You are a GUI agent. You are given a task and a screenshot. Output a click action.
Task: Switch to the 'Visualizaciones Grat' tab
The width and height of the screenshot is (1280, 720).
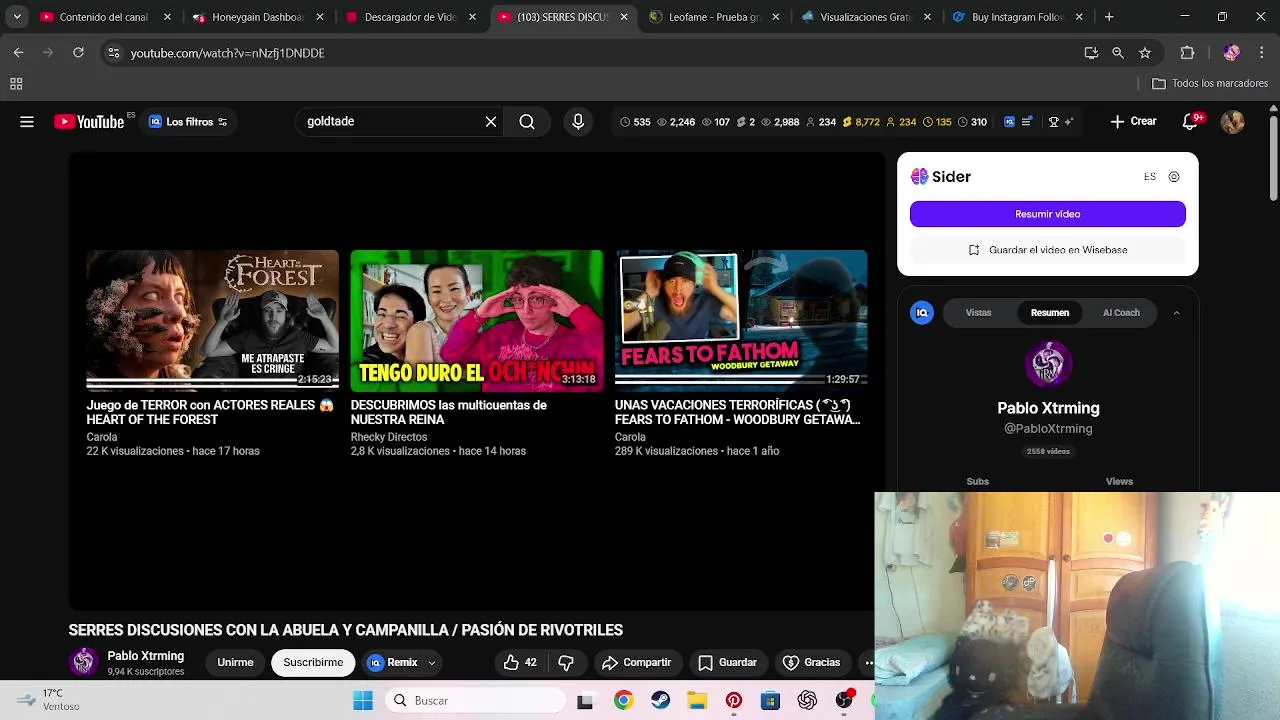[x=867, y=17]
